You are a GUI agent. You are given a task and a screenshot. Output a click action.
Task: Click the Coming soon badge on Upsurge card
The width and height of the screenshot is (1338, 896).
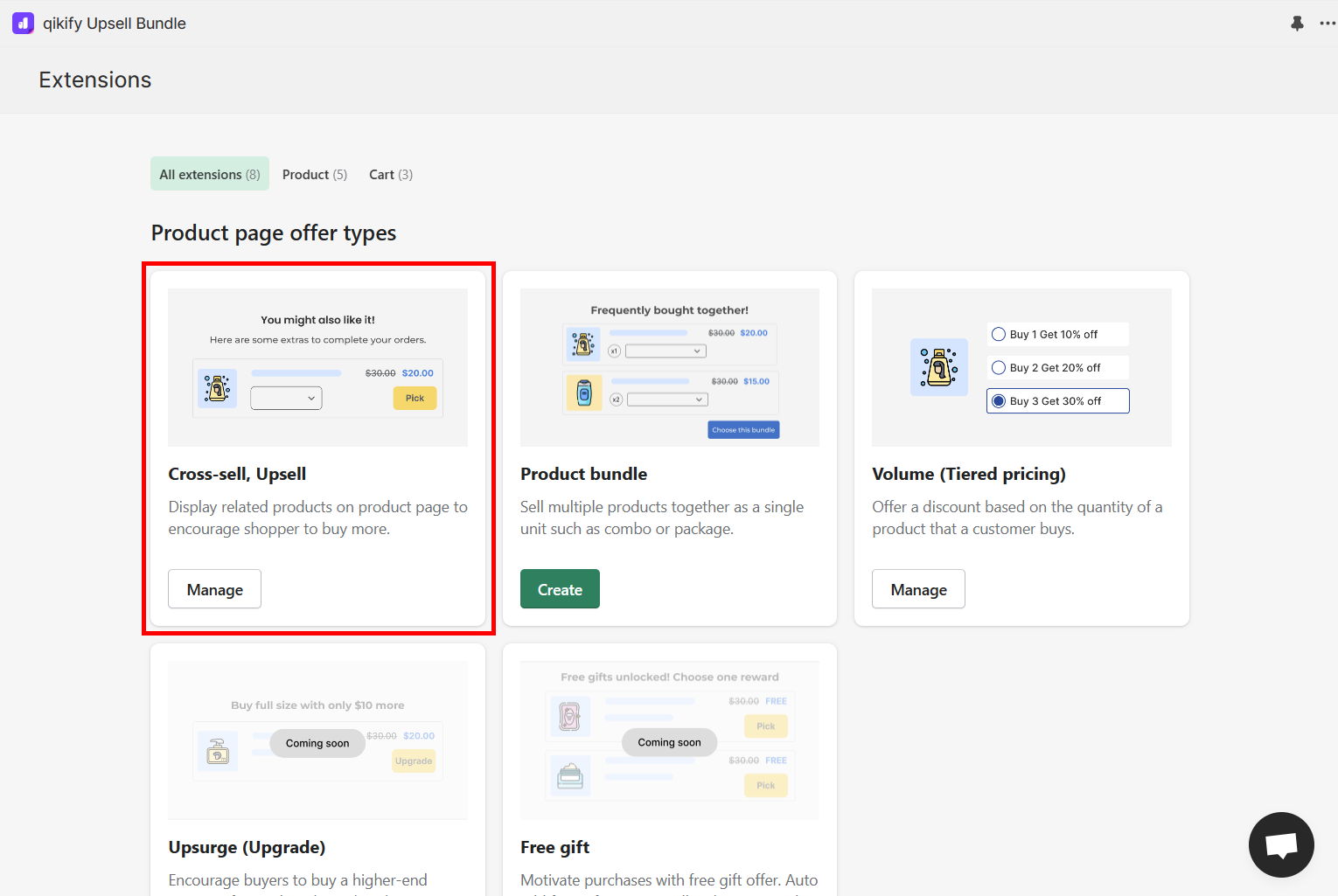(317, 743)
